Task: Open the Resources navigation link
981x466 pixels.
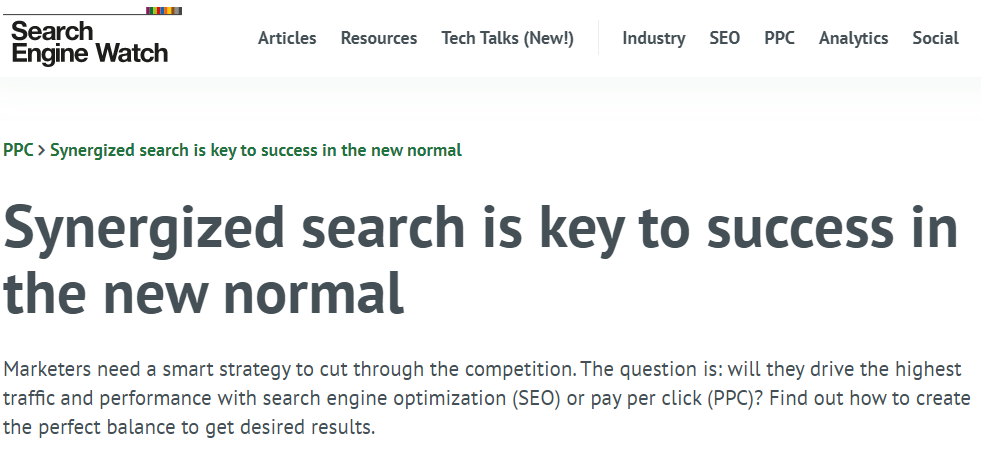Action: [x=379, y=38]
